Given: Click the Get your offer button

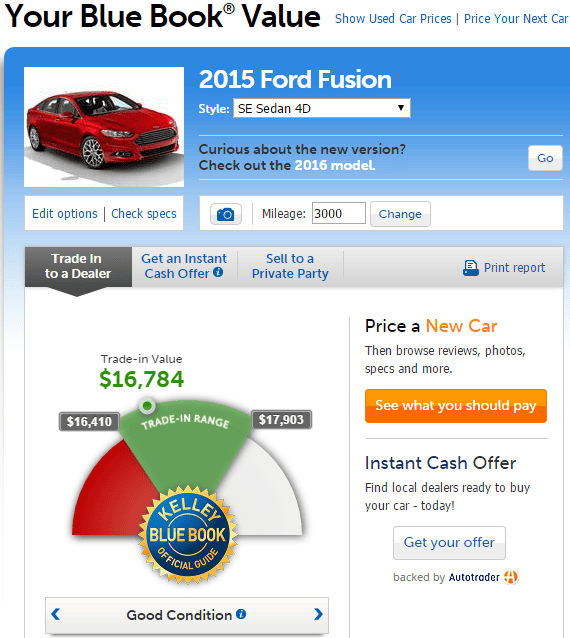Looking at the screenshot, I should click(449, 543).
